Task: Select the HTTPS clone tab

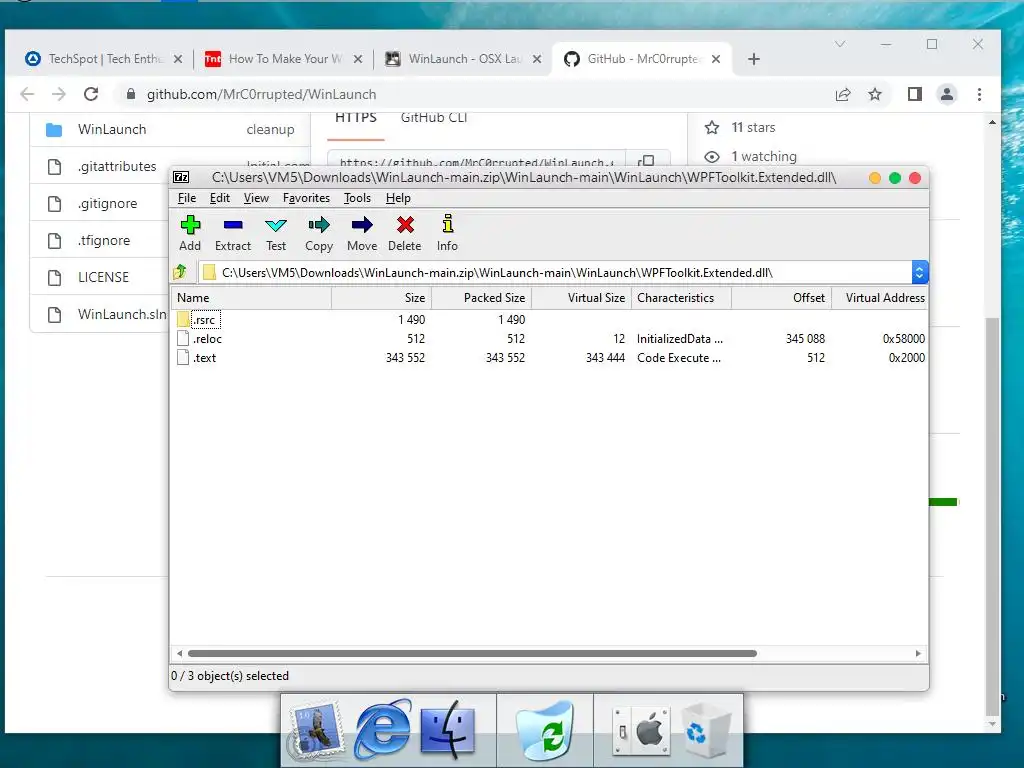Action: (x=356, y=119)
